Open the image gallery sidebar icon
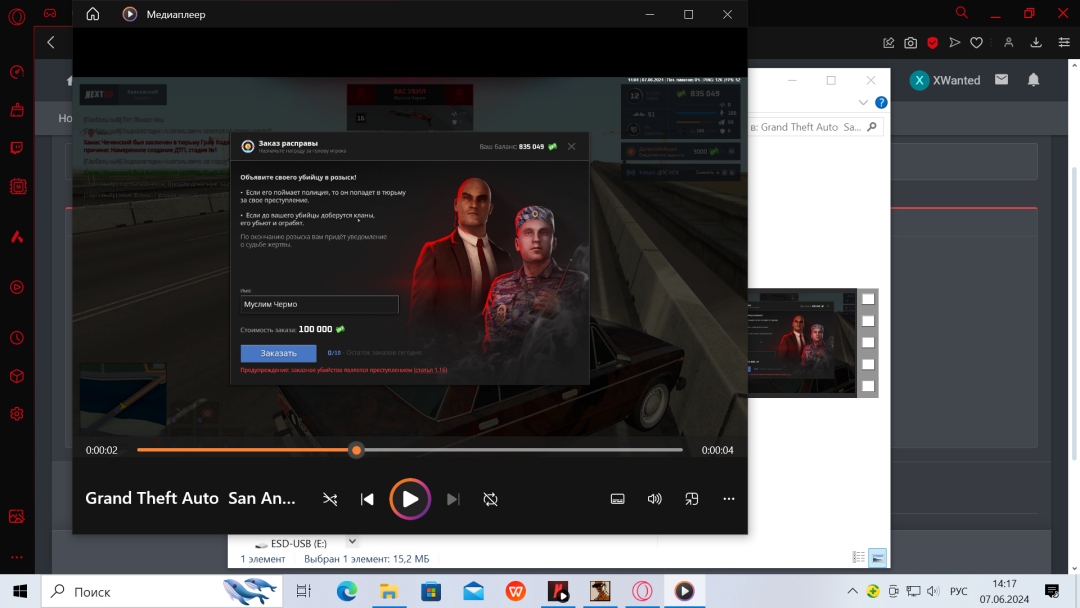 pyautogui.click(x=17, y=516)
